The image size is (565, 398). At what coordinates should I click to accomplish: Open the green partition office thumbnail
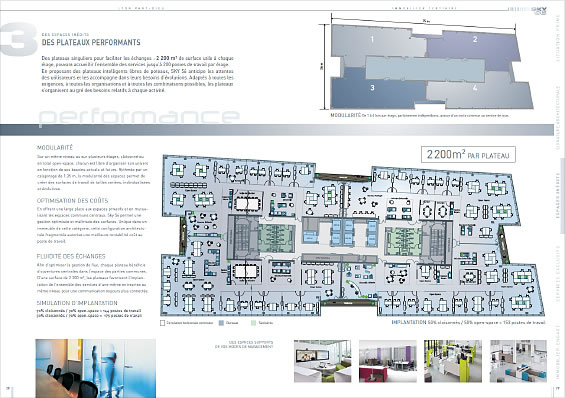coord(453,361)
